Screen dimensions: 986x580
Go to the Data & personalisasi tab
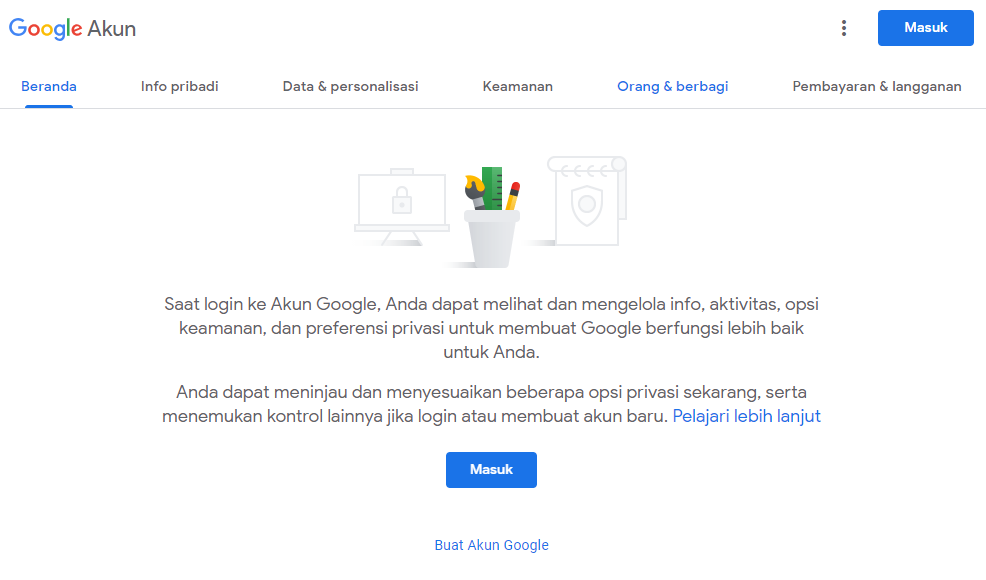350,86
